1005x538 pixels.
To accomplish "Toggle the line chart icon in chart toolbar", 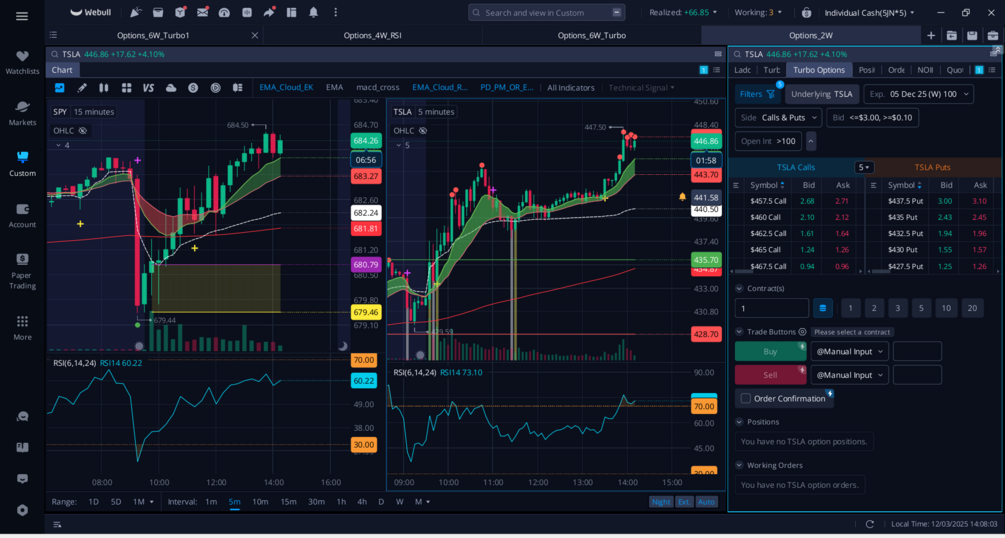I will 60,88.
